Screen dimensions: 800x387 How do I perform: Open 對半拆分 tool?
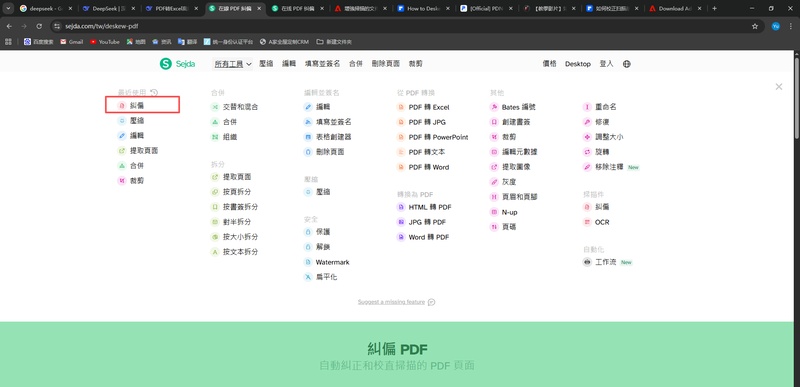point(237,222)
